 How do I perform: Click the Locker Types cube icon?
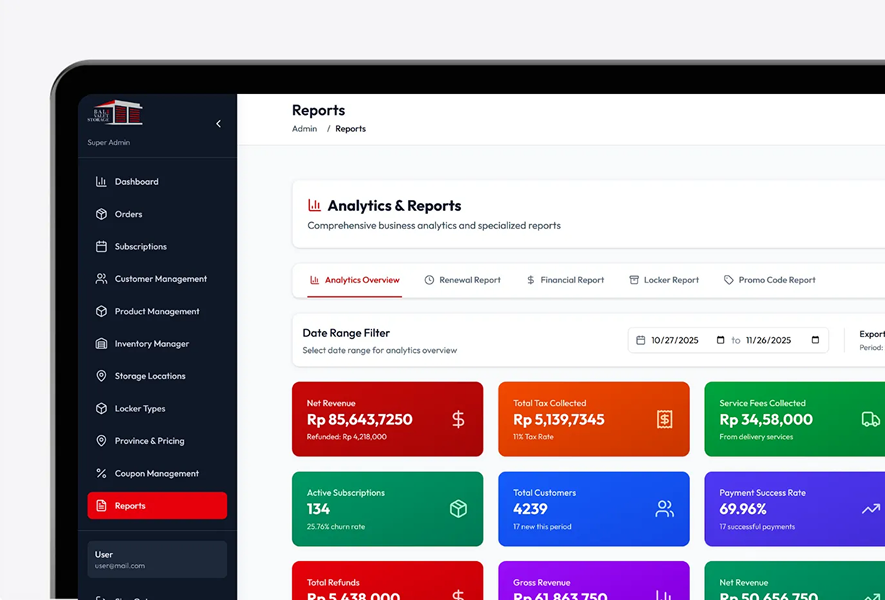pyautogui.click(x=101, y=409)
